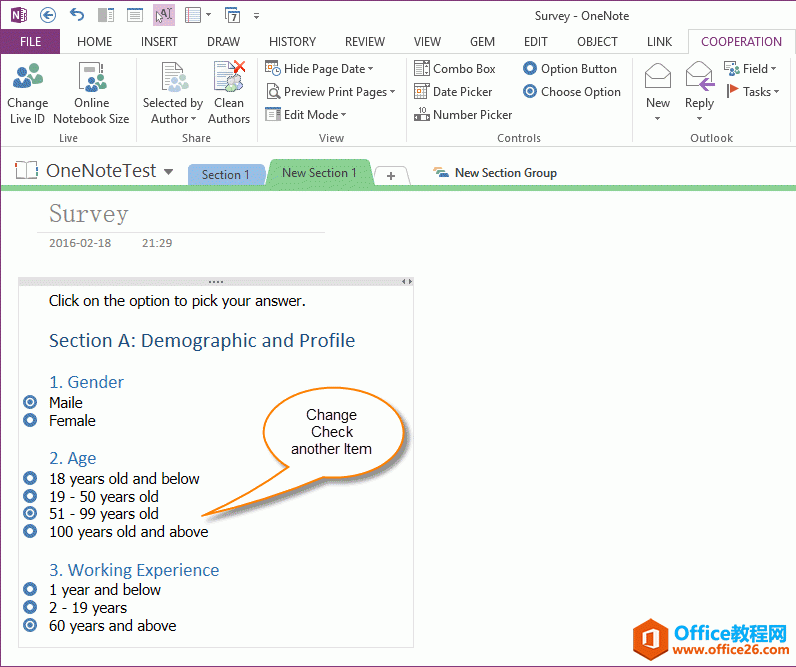Click the Choose Option button
This screenshot has height=667, width=796.
click(x=571, y=92)
